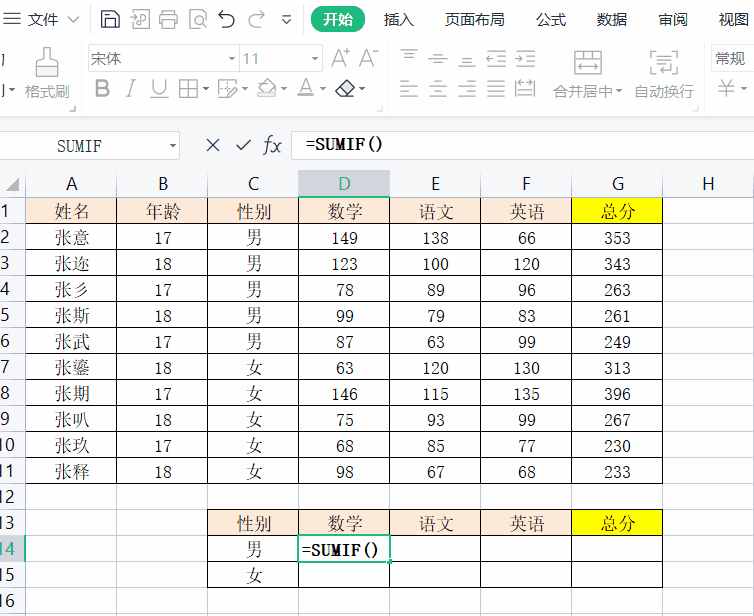The width and height of the screenshot is (754, 616).
Task: Click the Insert Function fx icon
Action: (x=272, y=145)
